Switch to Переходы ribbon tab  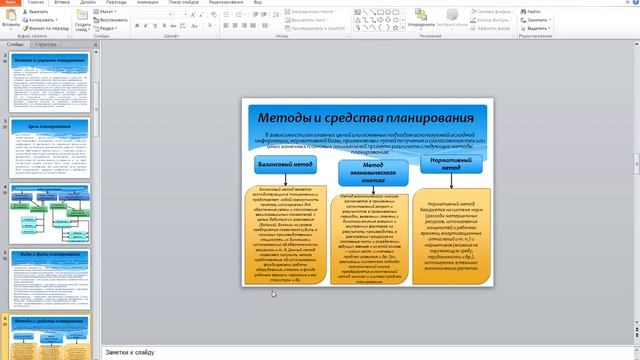(x=116, y=2)
